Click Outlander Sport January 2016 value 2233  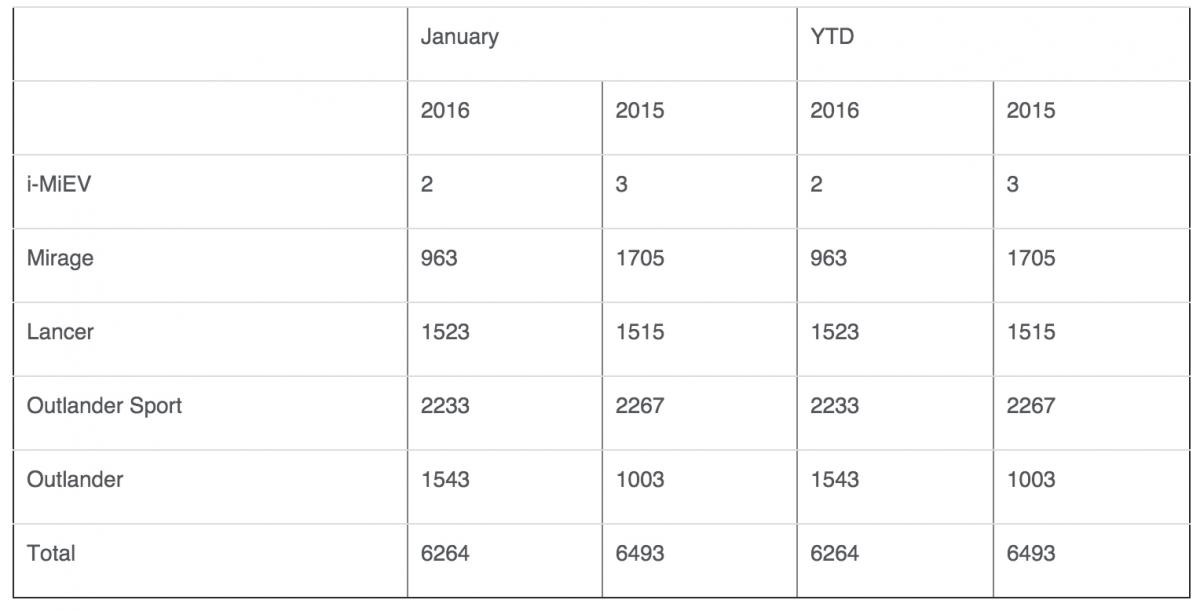coord(445,406)
